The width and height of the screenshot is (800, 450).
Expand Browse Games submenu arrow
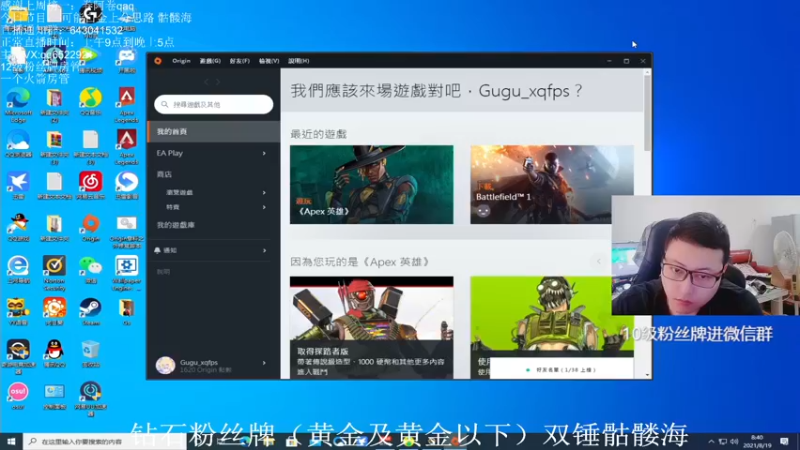coord(264,192)
